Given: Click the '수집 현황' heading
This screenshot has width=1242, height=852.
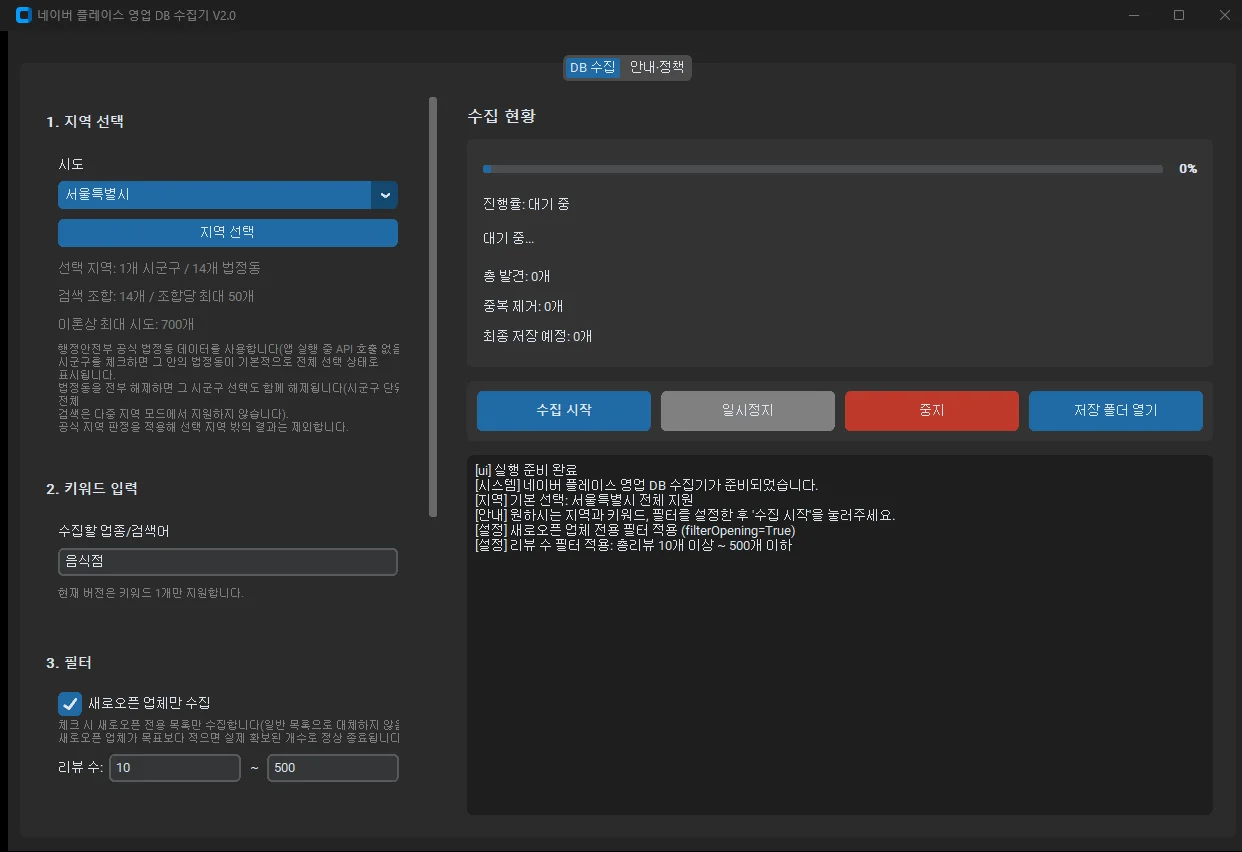Looking at the screenshot, I should click(x=502, y=116).
